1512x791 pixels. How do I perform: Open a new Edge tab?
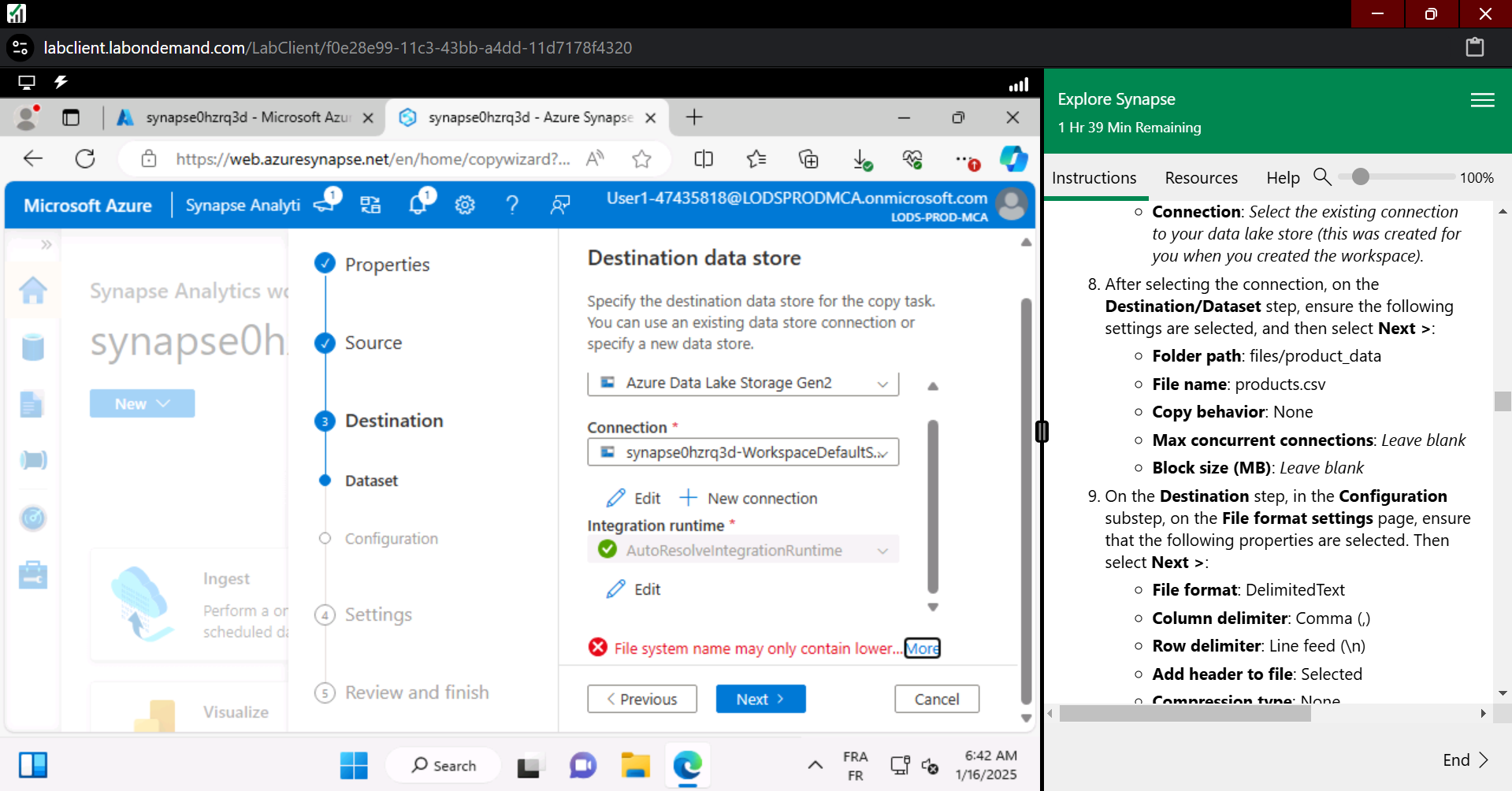tap(694, 117)
